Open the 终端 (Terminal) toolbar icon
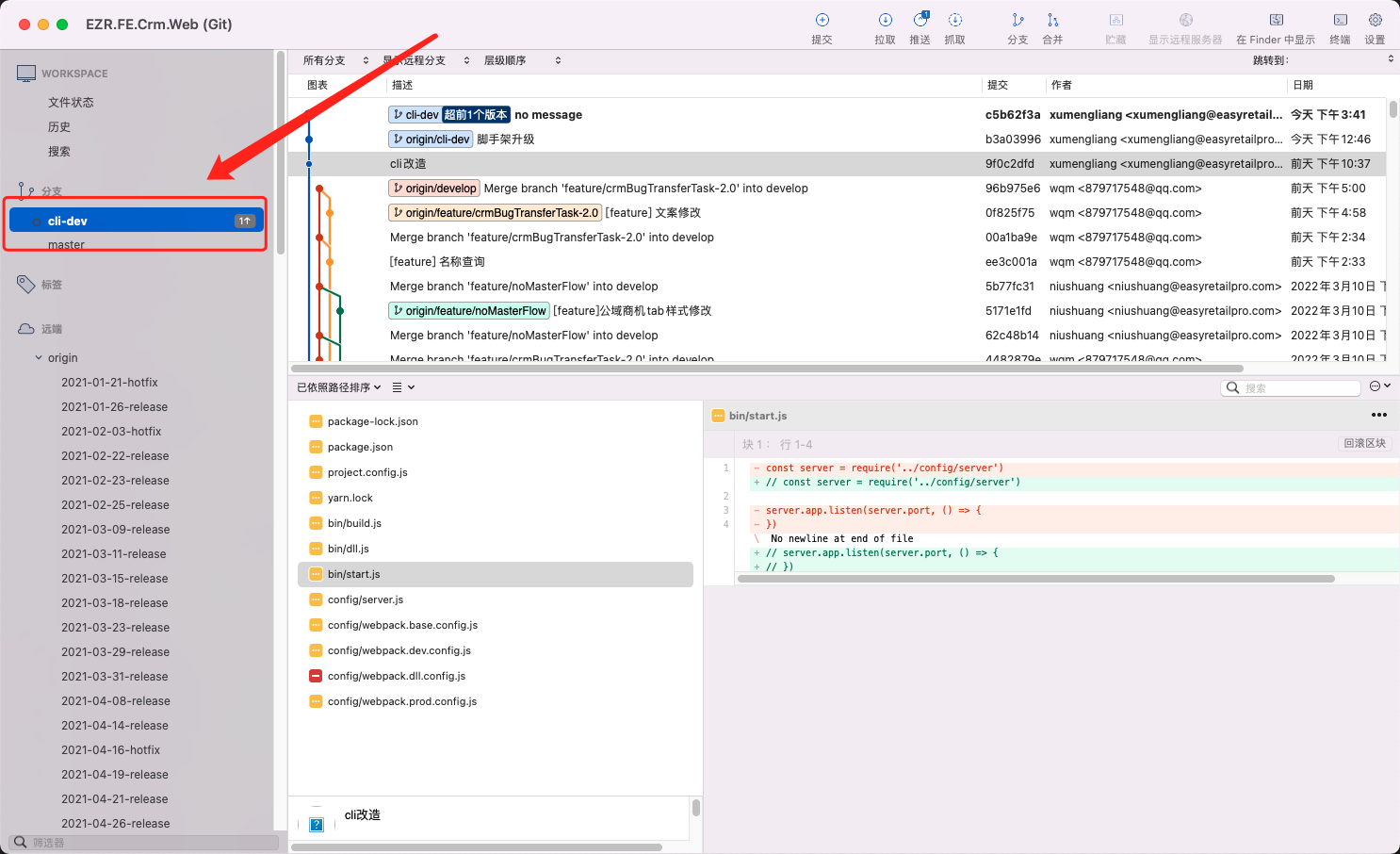1400x854 pixels. click(1340, 21)
